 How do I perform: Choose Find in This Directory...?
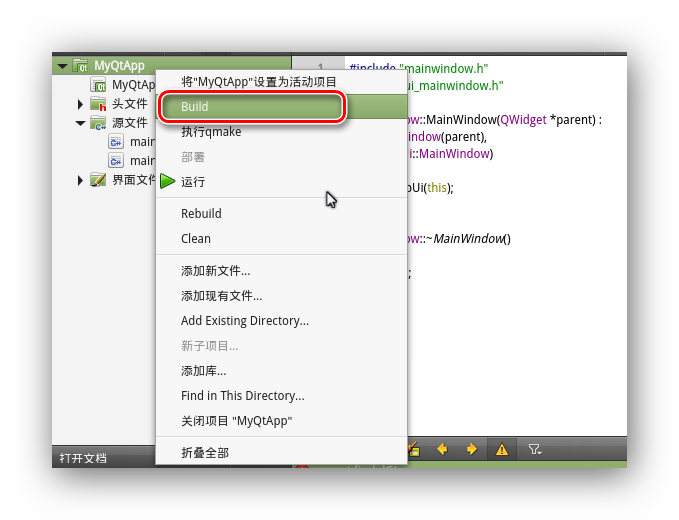(281, 396)
